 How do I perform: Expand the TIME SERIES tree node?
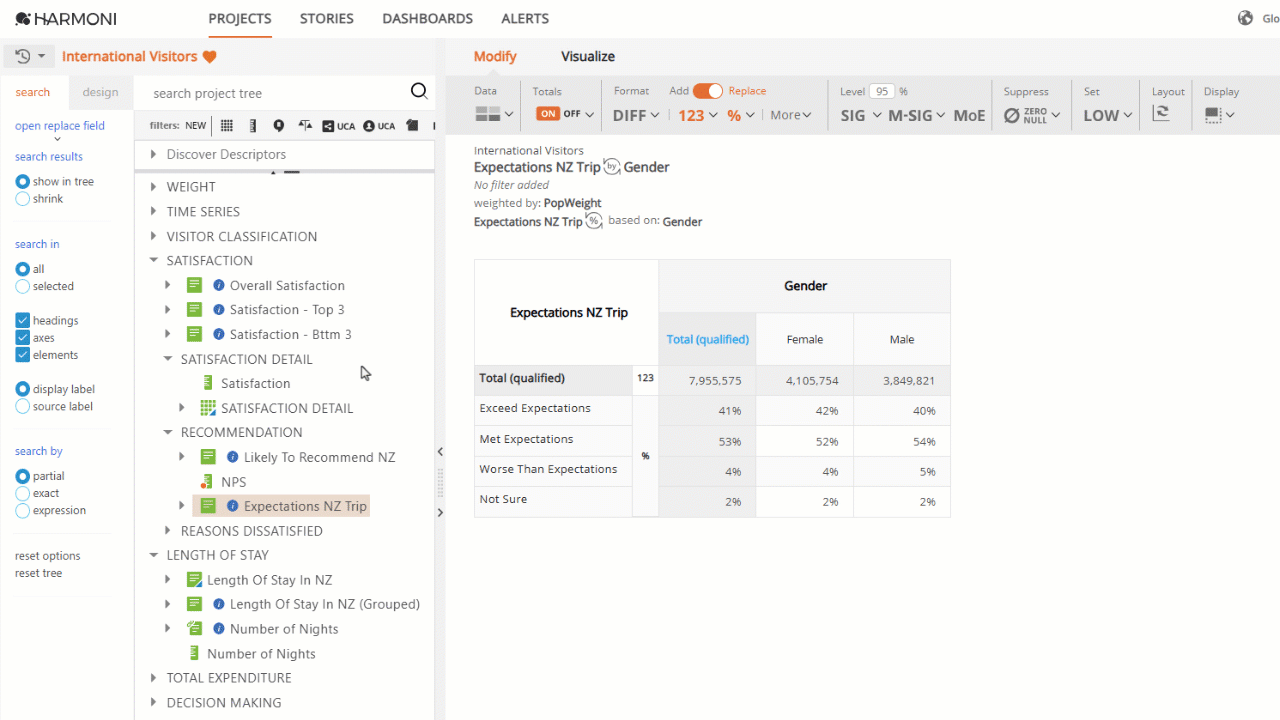153,211
